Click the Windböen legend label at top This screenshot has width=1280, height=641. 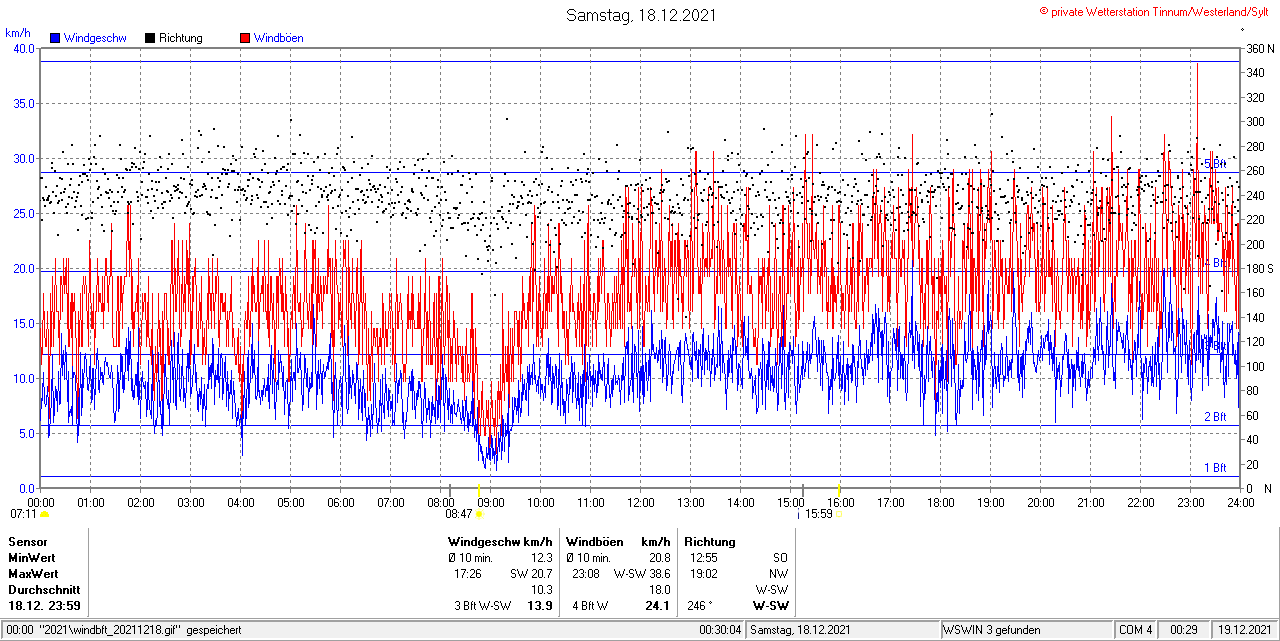[x=278, y=38]
